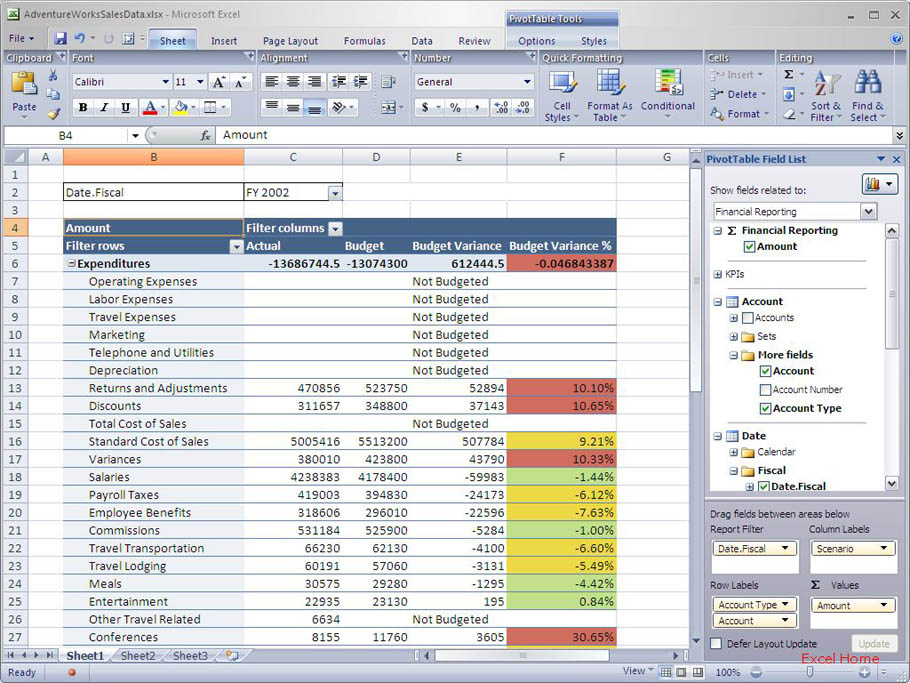Uncheck the Date.Fiscal field checkbox

click(x=763, y=486)
